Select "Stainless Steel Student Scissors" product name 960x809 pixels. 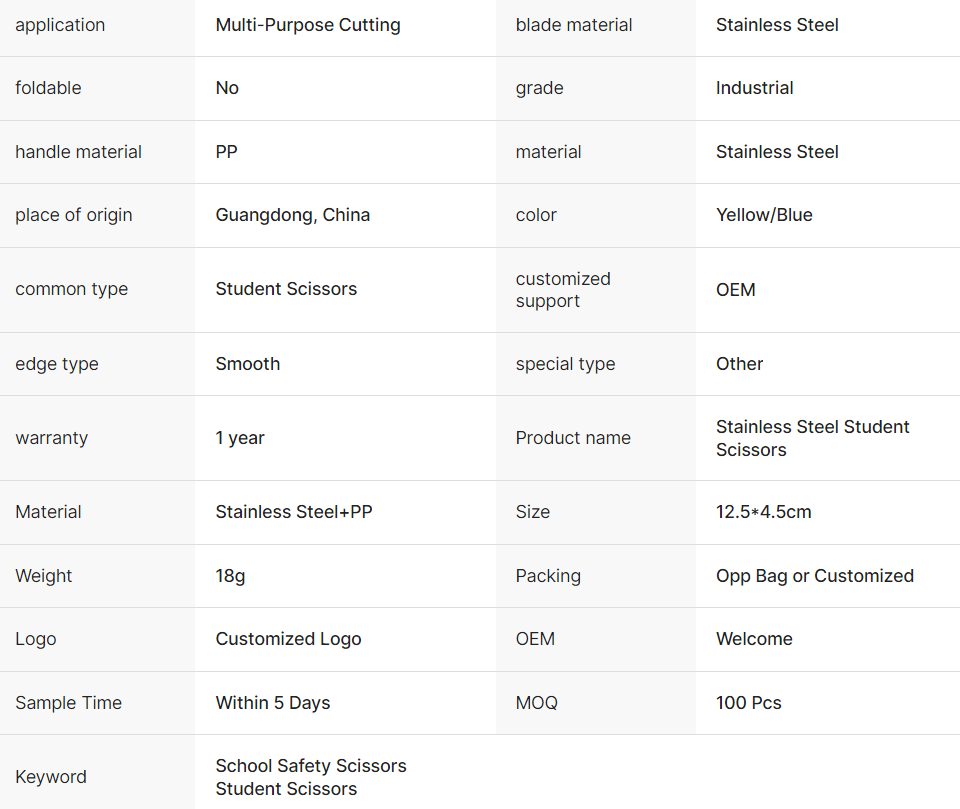pos(812,438)
